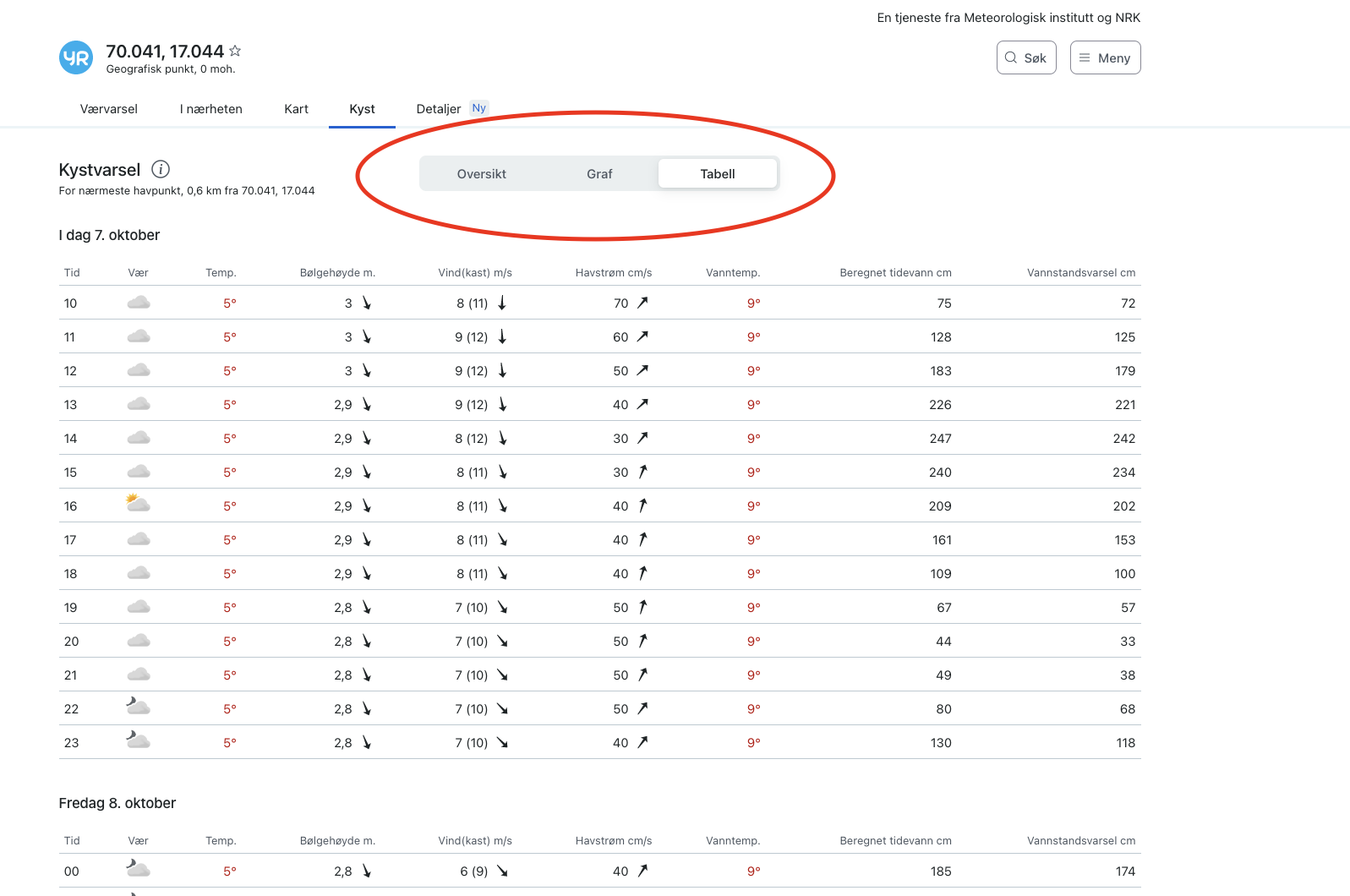
Task: Click sea current arrow in row 13
Action: click(642, 404)
